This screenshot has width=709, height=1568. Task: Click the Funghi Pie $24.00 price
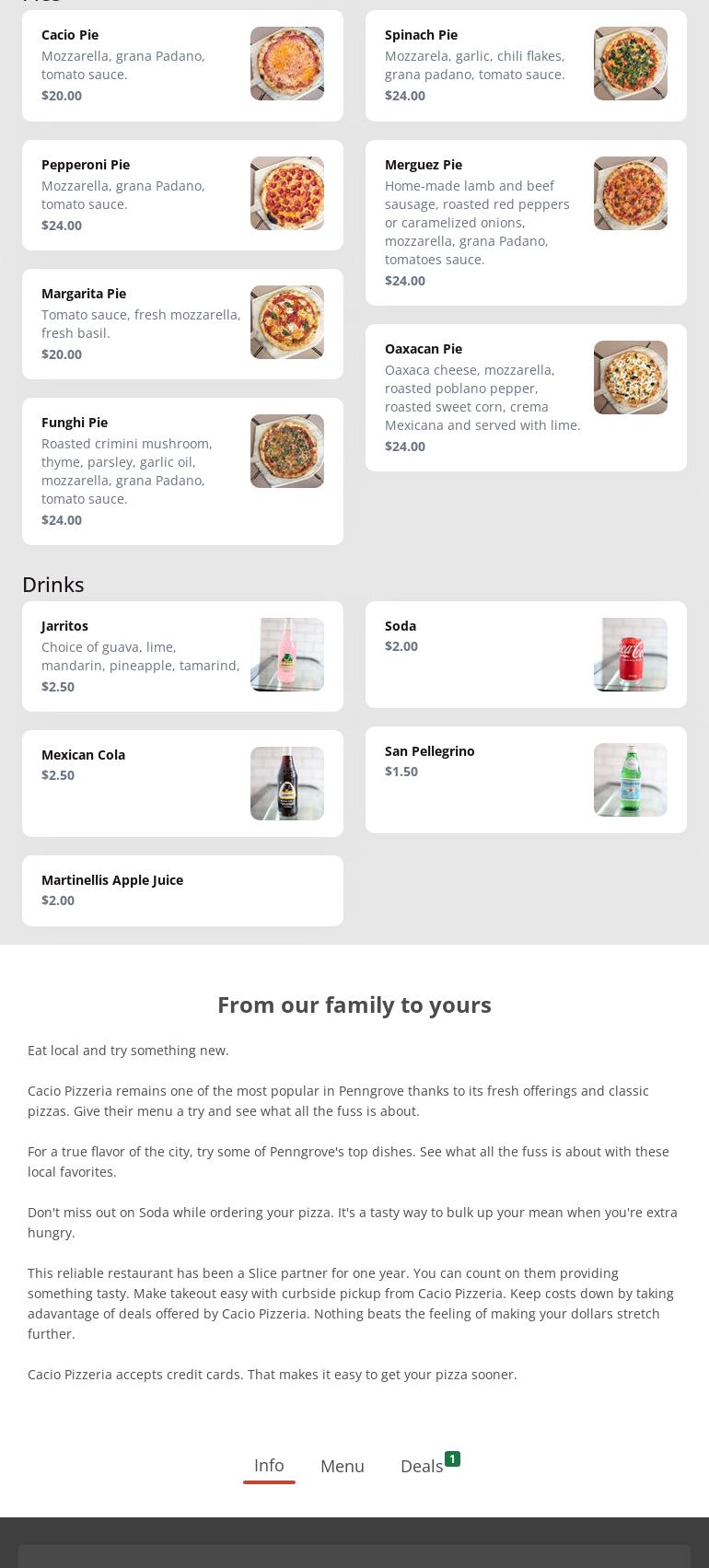pos(62,520)
